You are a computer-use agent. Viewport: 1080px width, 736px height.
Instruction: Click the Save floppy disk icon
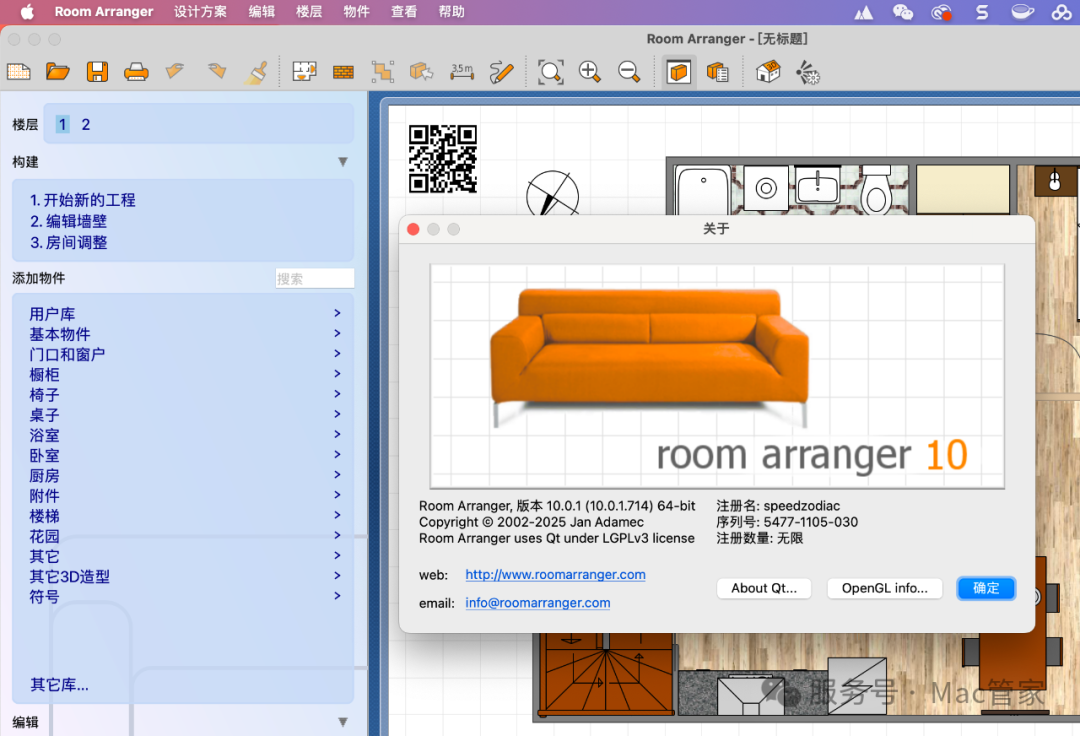(97, 71)
